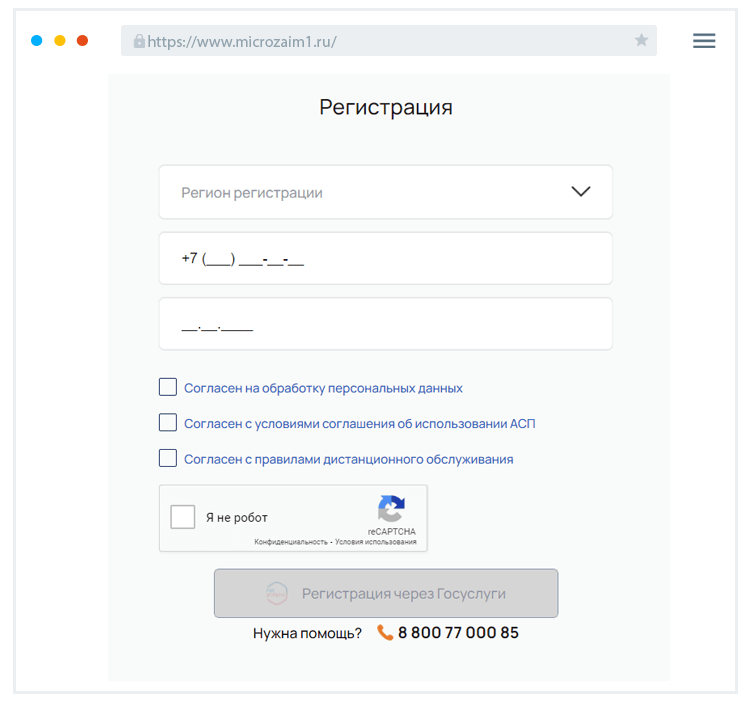Accept the remote service rules checkbox
The width and height of the screenshot is (751, 709).
click(x=168, y=459)
